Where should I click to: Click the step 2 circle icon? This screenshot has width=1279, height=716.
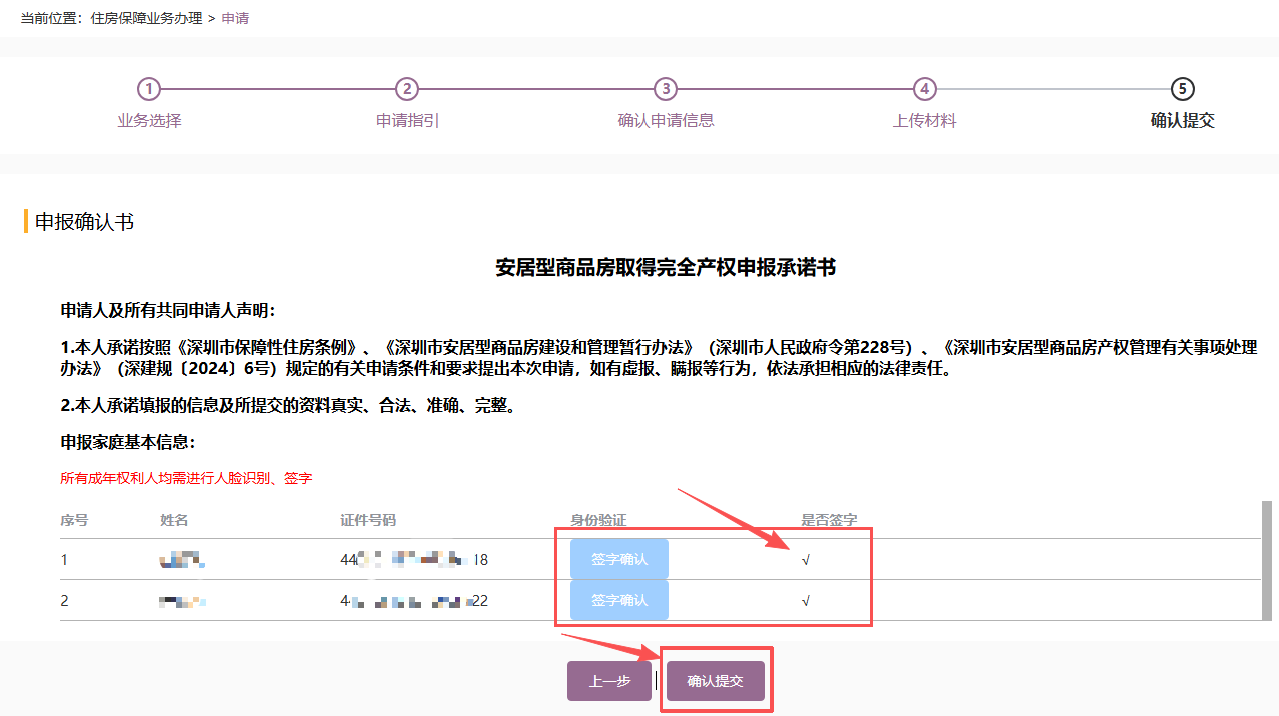click(406, 89)
